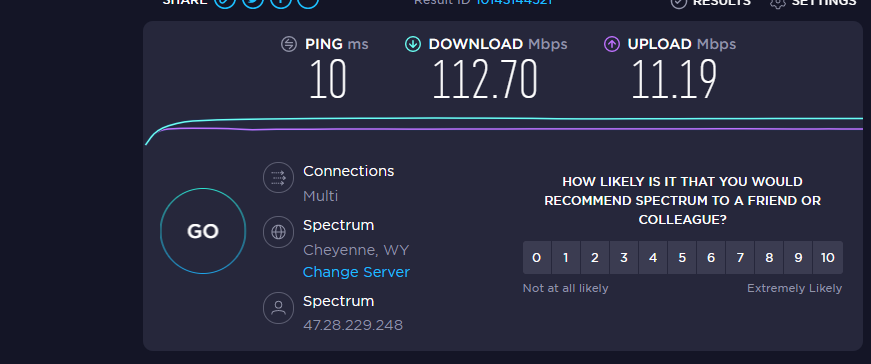Click the user profile ISP icon

coord(278,308)
